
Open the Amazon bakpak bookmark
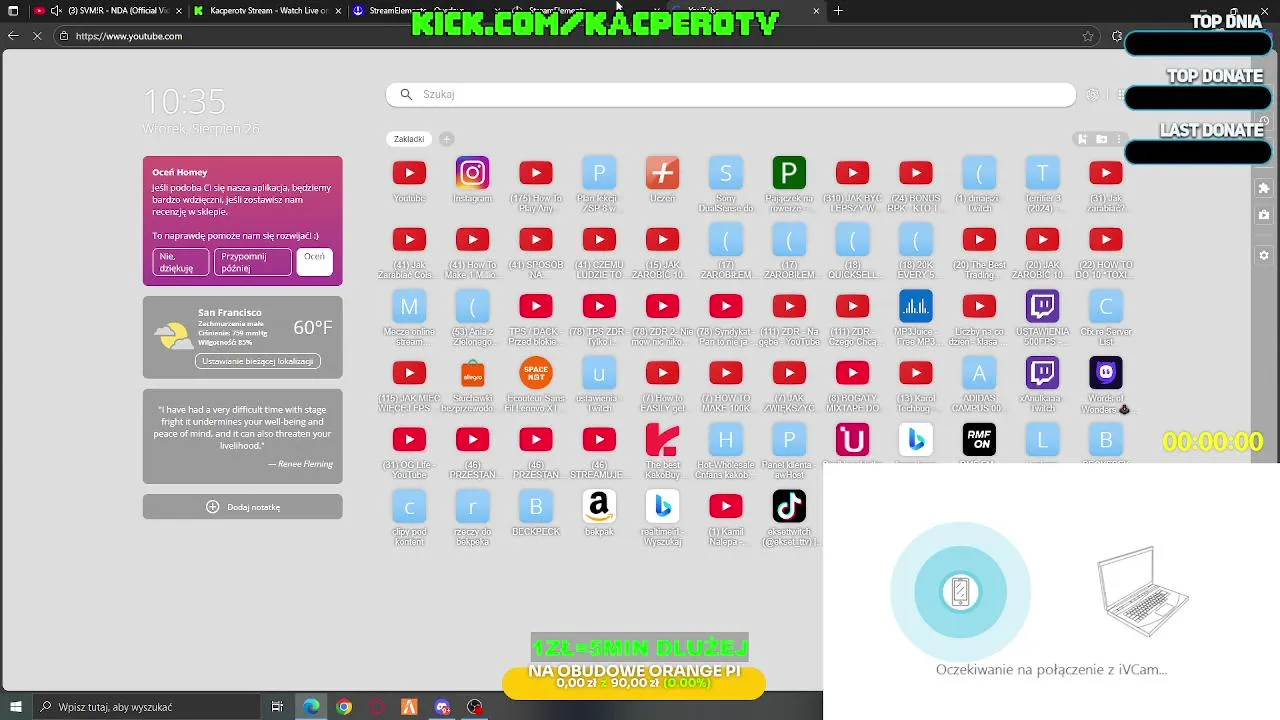599,506
